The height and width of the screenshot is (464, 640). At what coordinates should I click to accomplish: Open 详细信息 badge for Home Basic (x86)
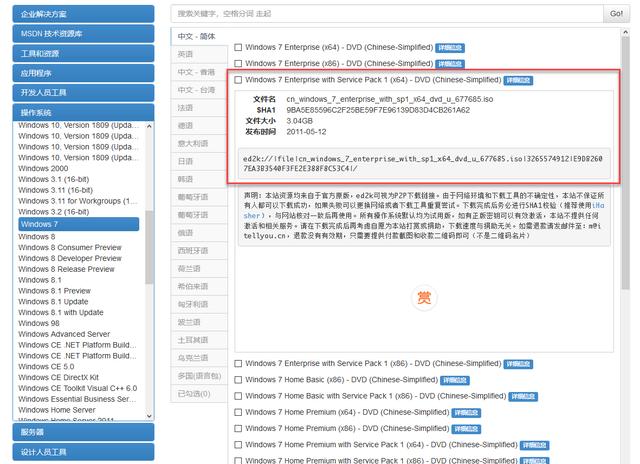pyautogui.click(x=455, y=380)
